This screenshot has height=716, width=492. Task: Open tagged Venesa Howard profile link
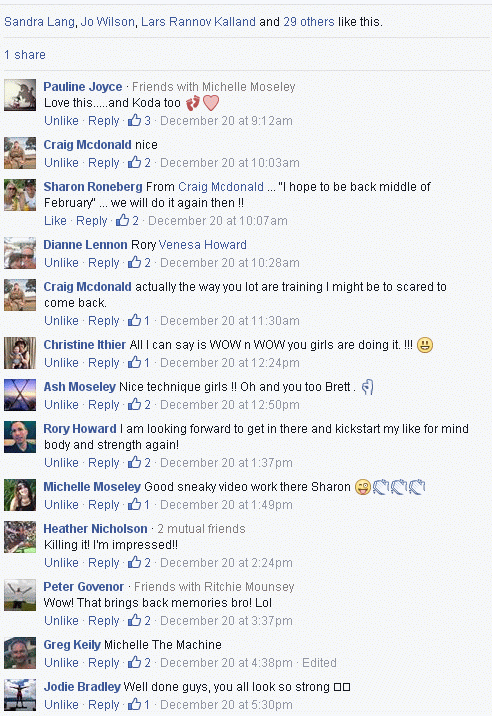click(203, 245)
